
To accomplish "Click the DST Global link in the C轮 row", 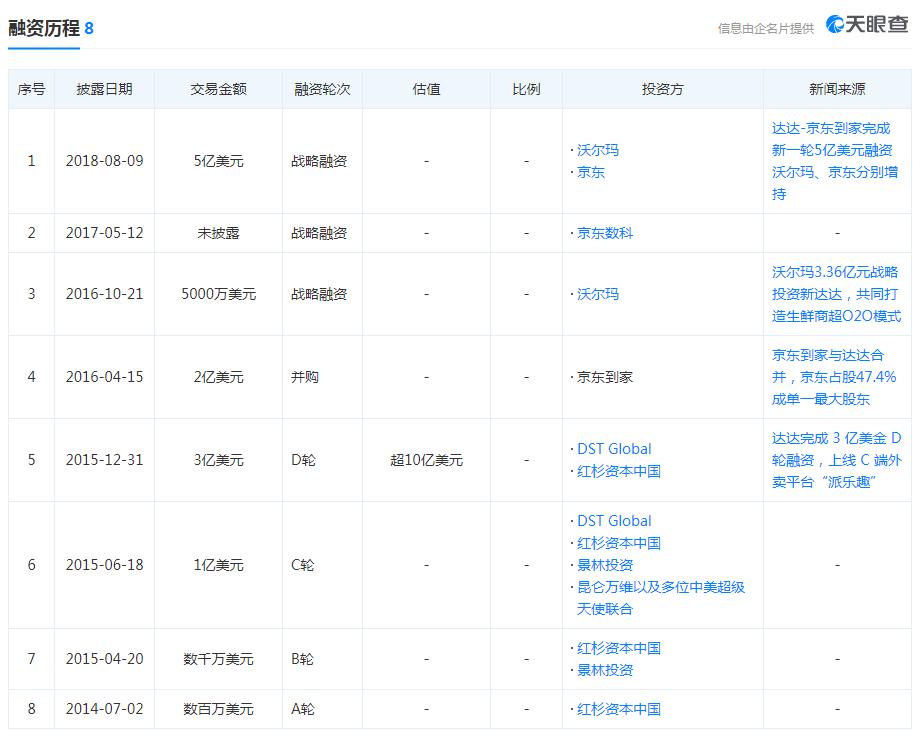I will coord(613,521).
